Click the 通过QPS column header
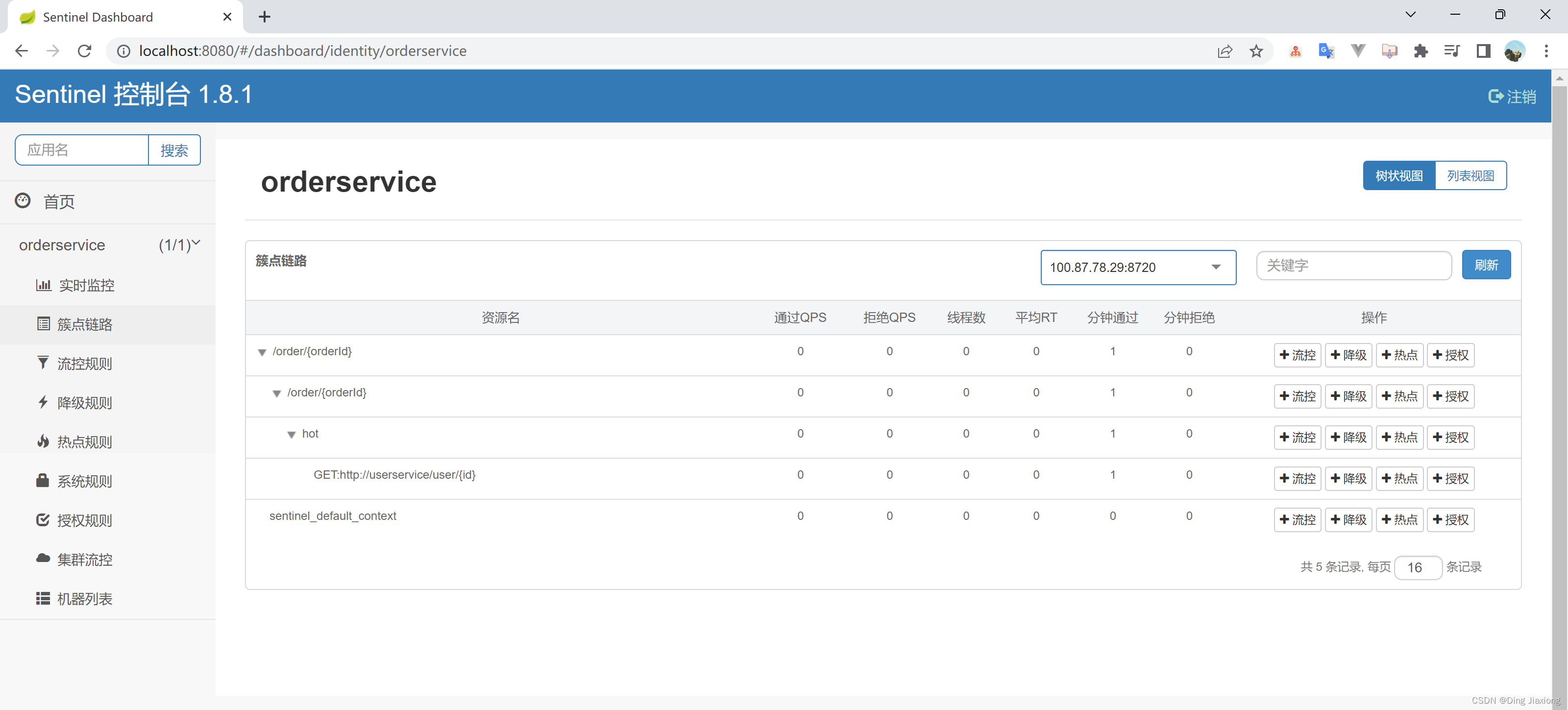 [800, 317]
